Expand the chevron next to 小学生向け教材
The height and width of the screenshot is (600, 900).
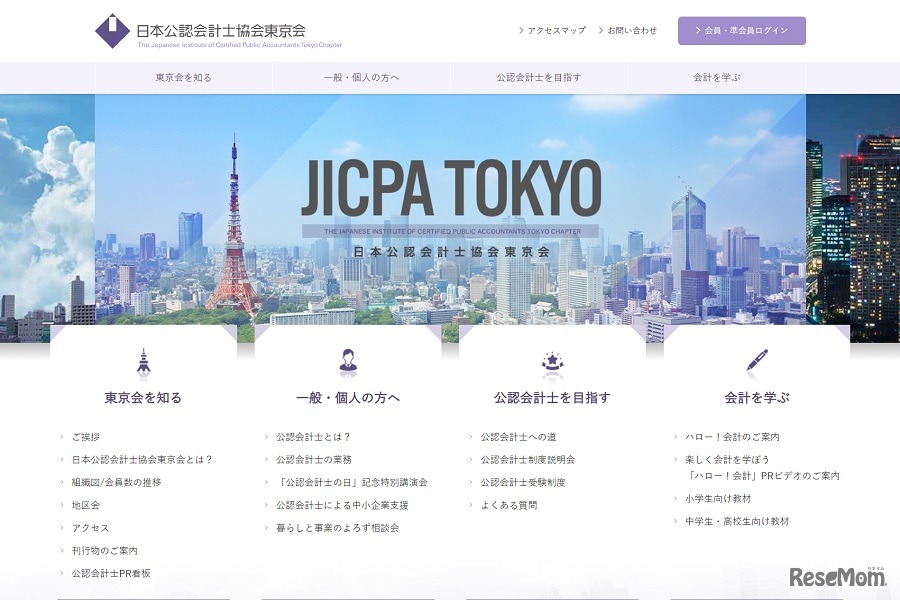678,496
